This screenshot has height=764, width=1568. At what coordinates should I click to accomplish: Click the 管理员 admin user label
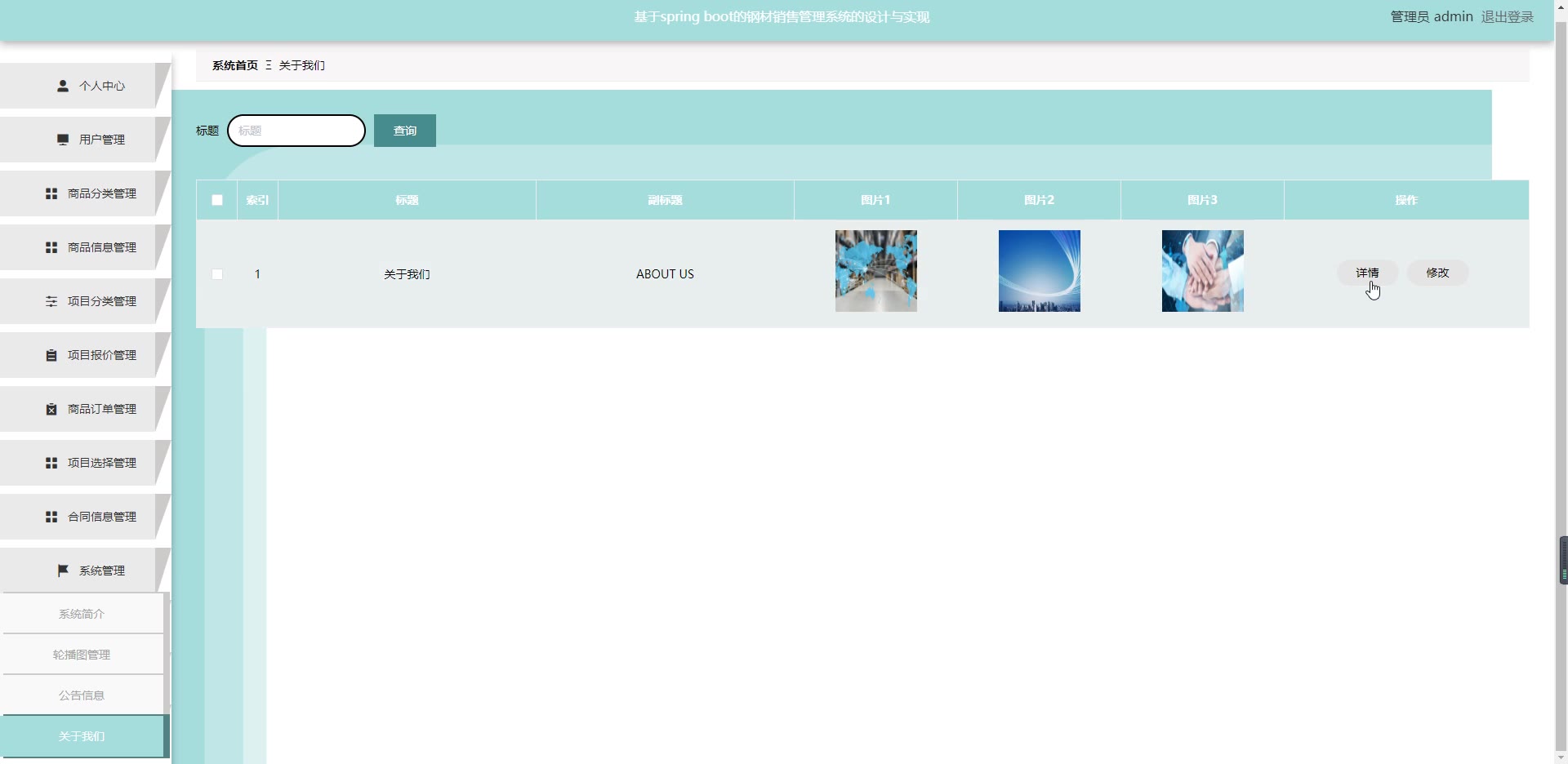pos(1432,16)
